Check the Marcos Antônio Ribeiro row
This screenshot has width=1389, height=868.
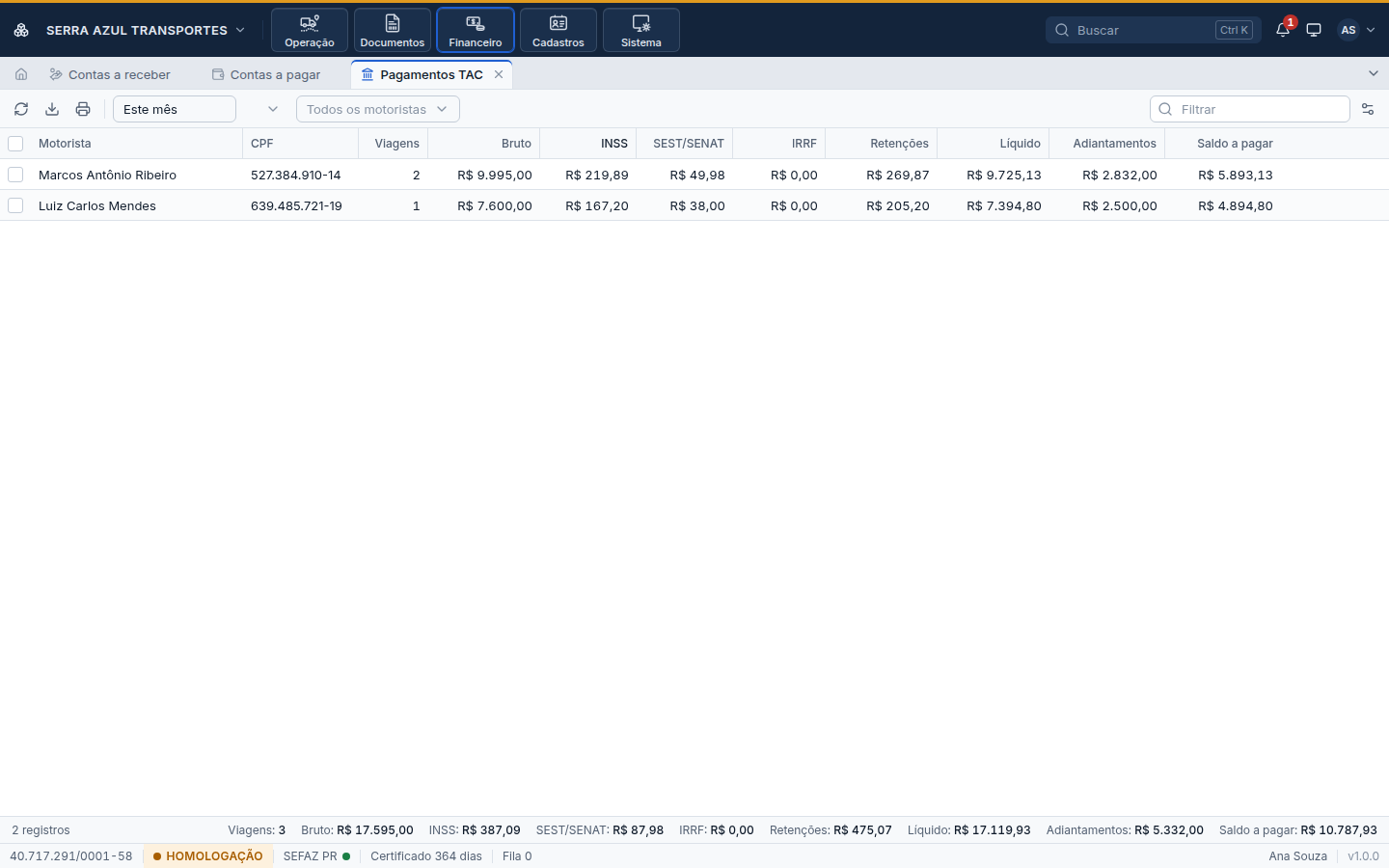[x=15, y=175]
